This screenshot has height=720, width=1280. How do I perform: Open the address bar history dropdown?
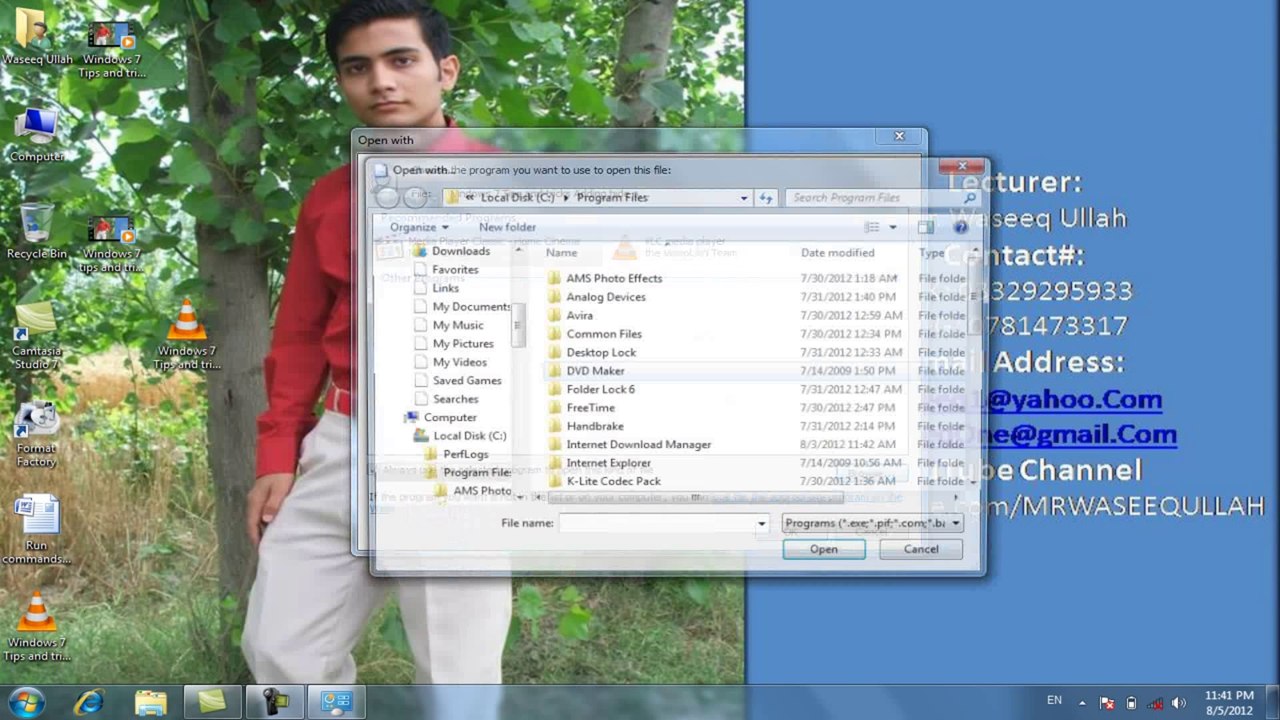tap(743, 198)
